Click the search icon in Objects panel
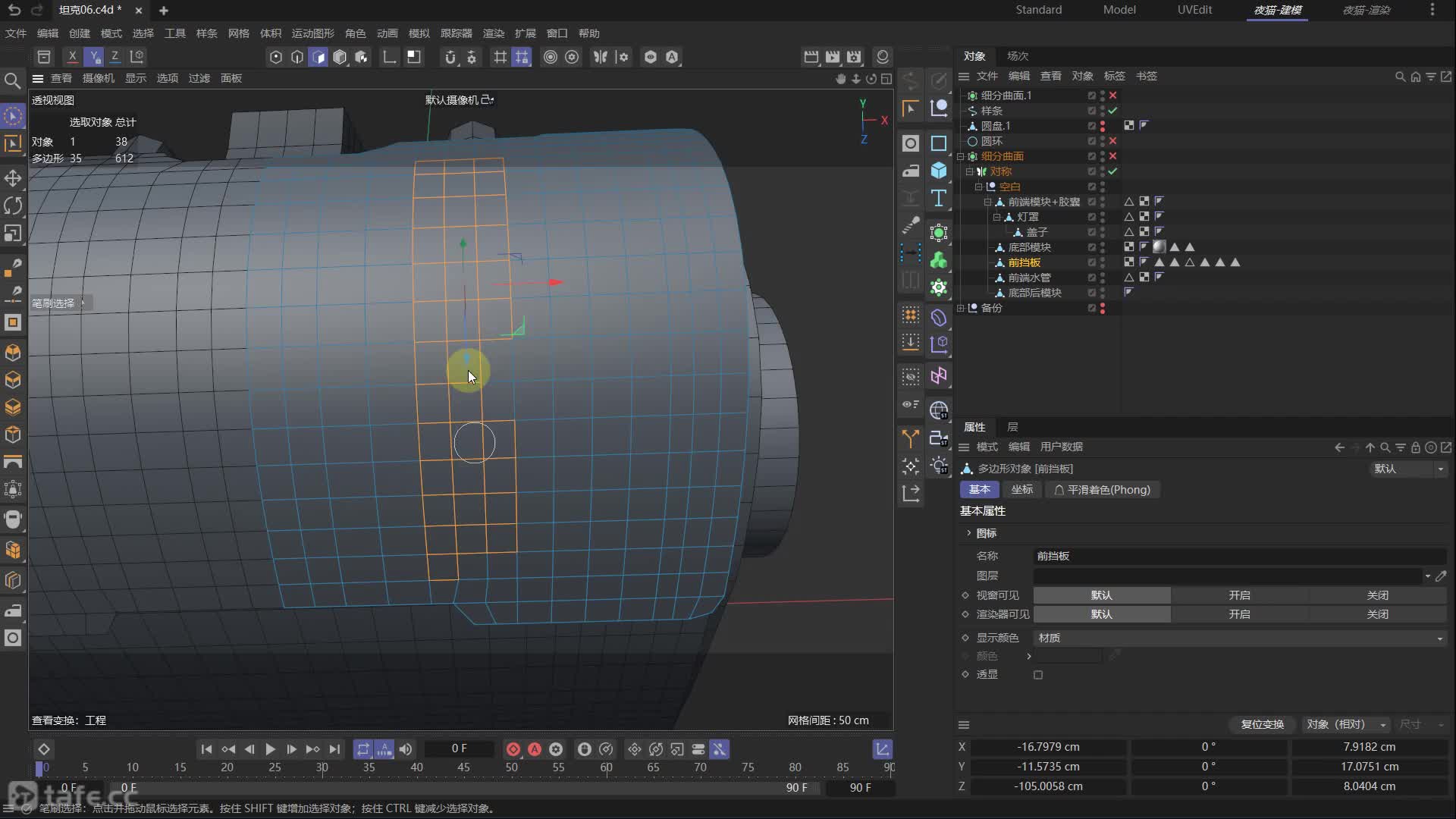The height and width of the screenshot is (819, 1456). (1400, 77)
